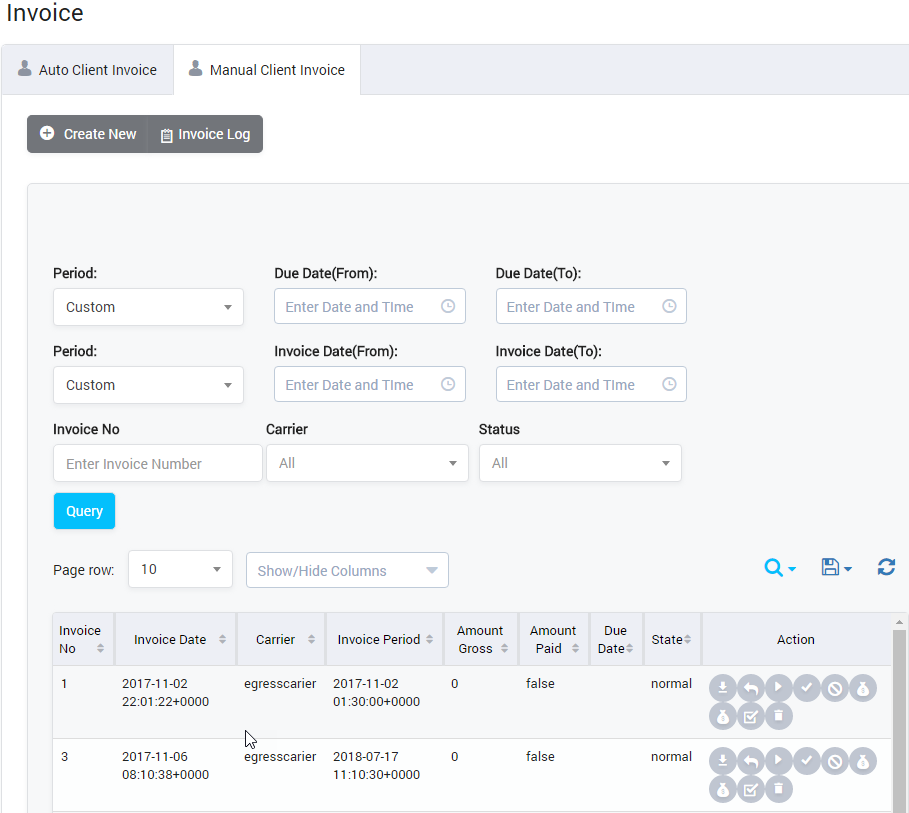Switch to the Auto Client Invoice tab
The height and width of the screenshot is (813, 909).
point(87,69)
